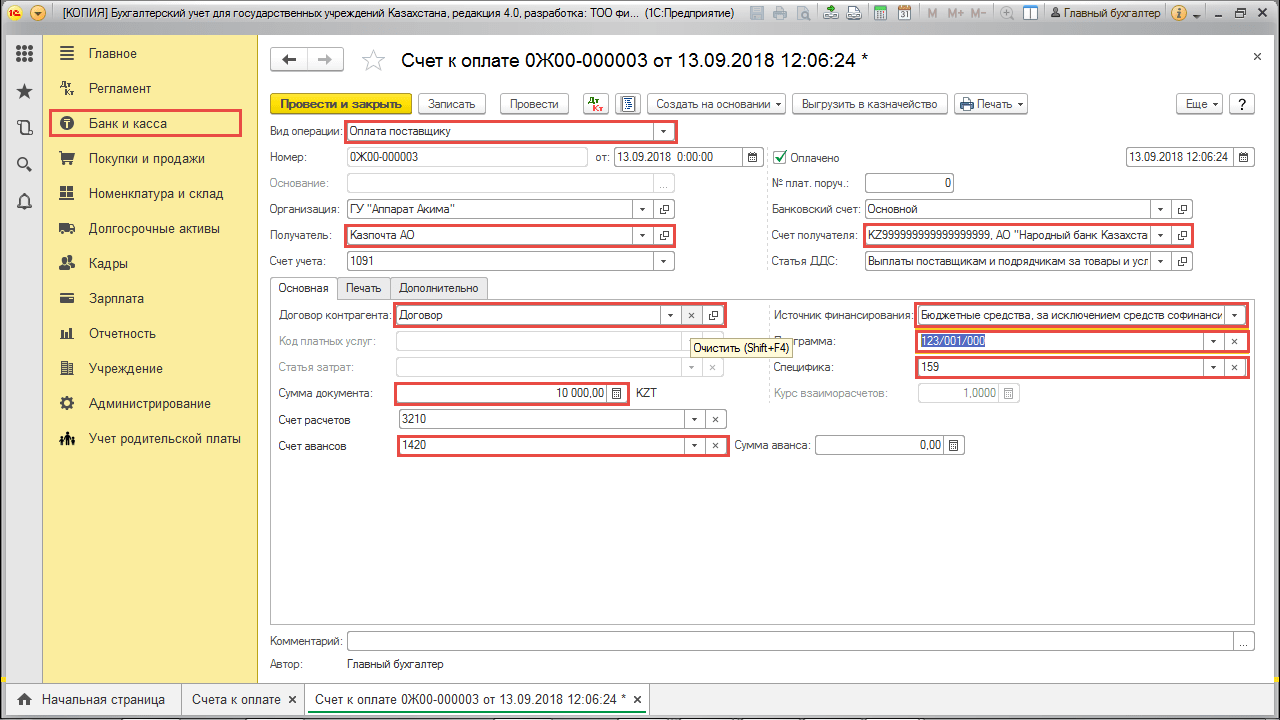Star this invoice as a favorite

pyautogui.click(x=373, y=61)
